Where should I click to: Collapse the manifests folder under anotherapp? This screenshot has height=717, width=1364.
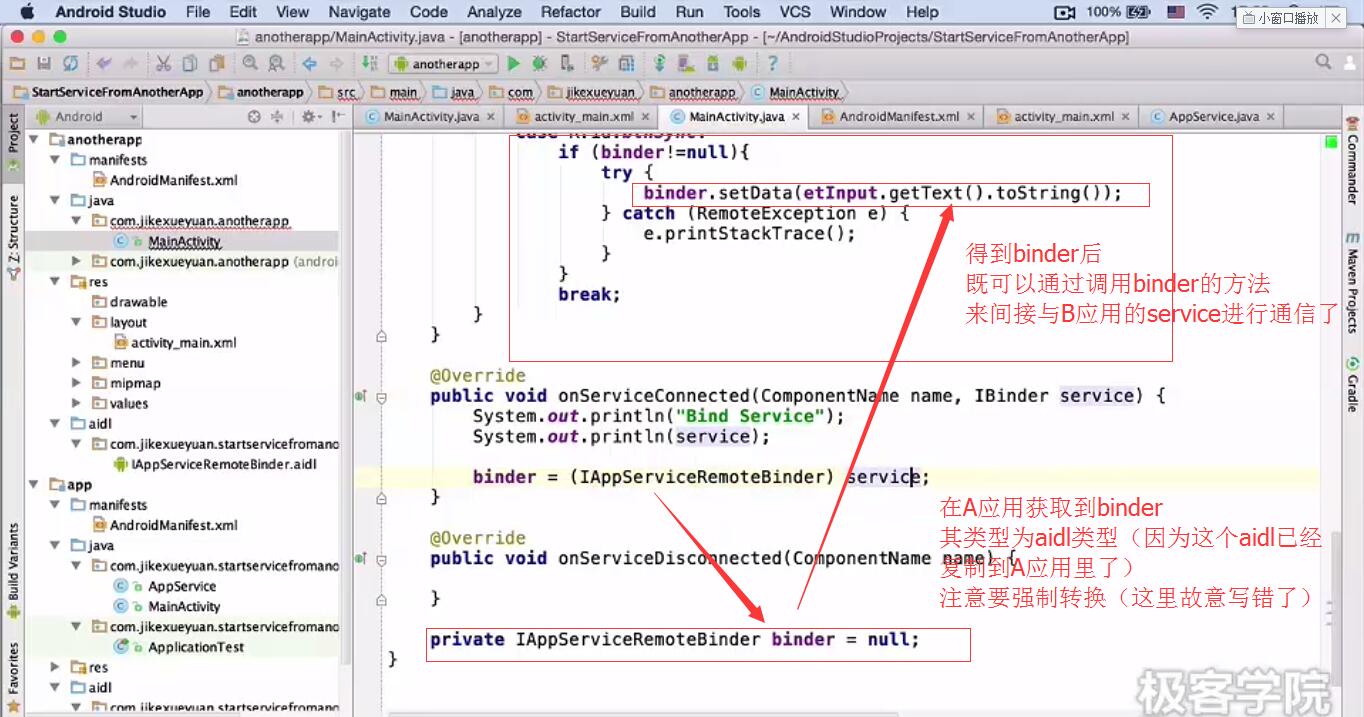point(56,160)
